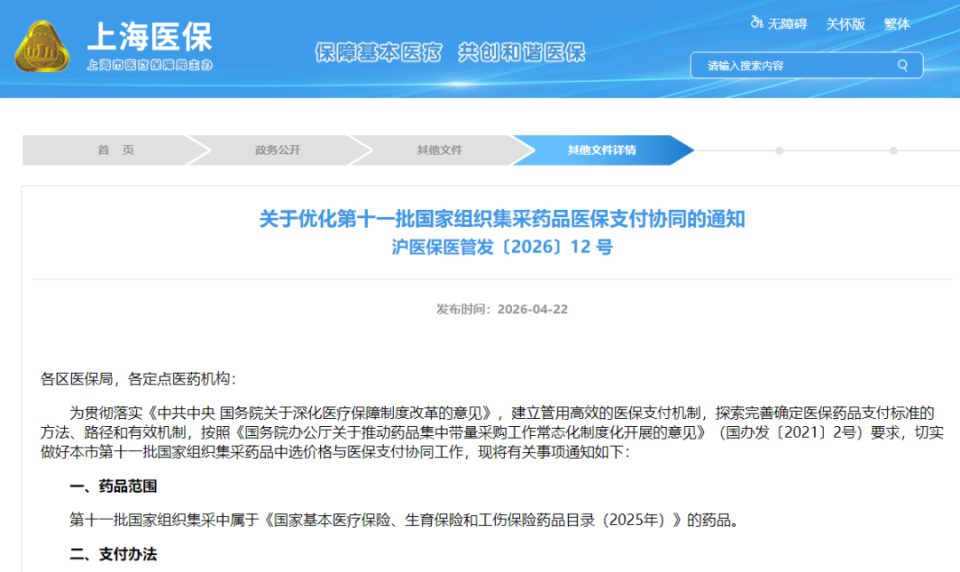Click the magnifier search icon

(902, 66)
